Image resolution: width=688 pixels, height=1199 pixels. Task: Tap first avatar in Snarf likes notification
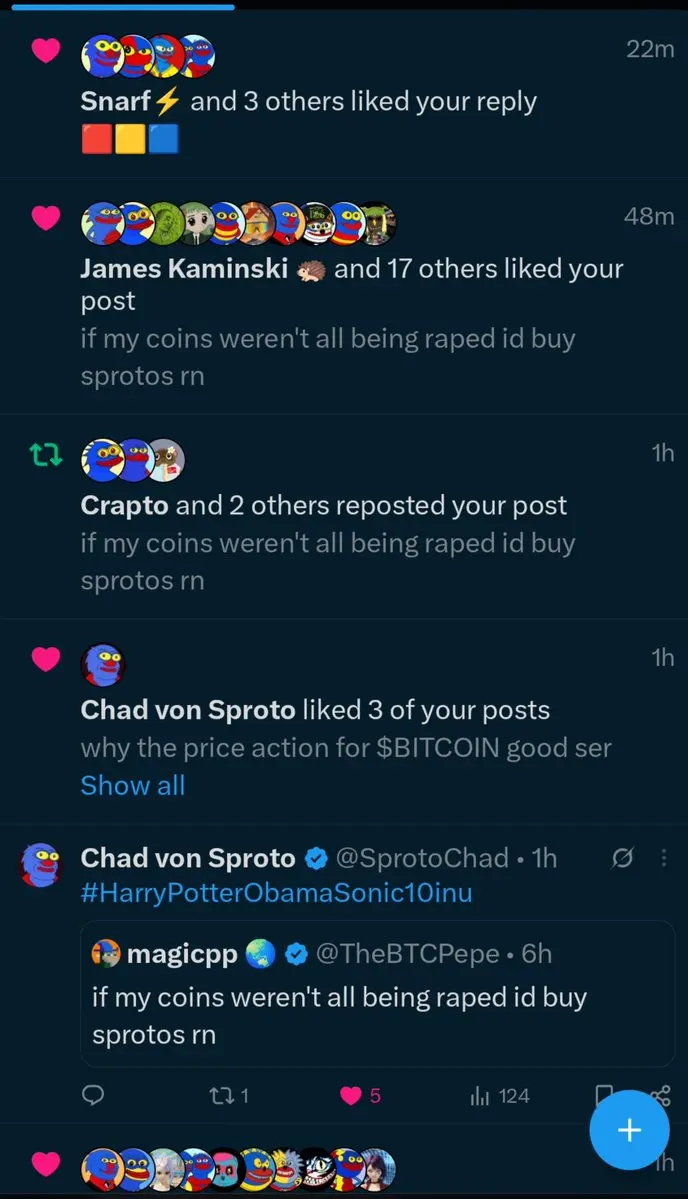(103, 57)
